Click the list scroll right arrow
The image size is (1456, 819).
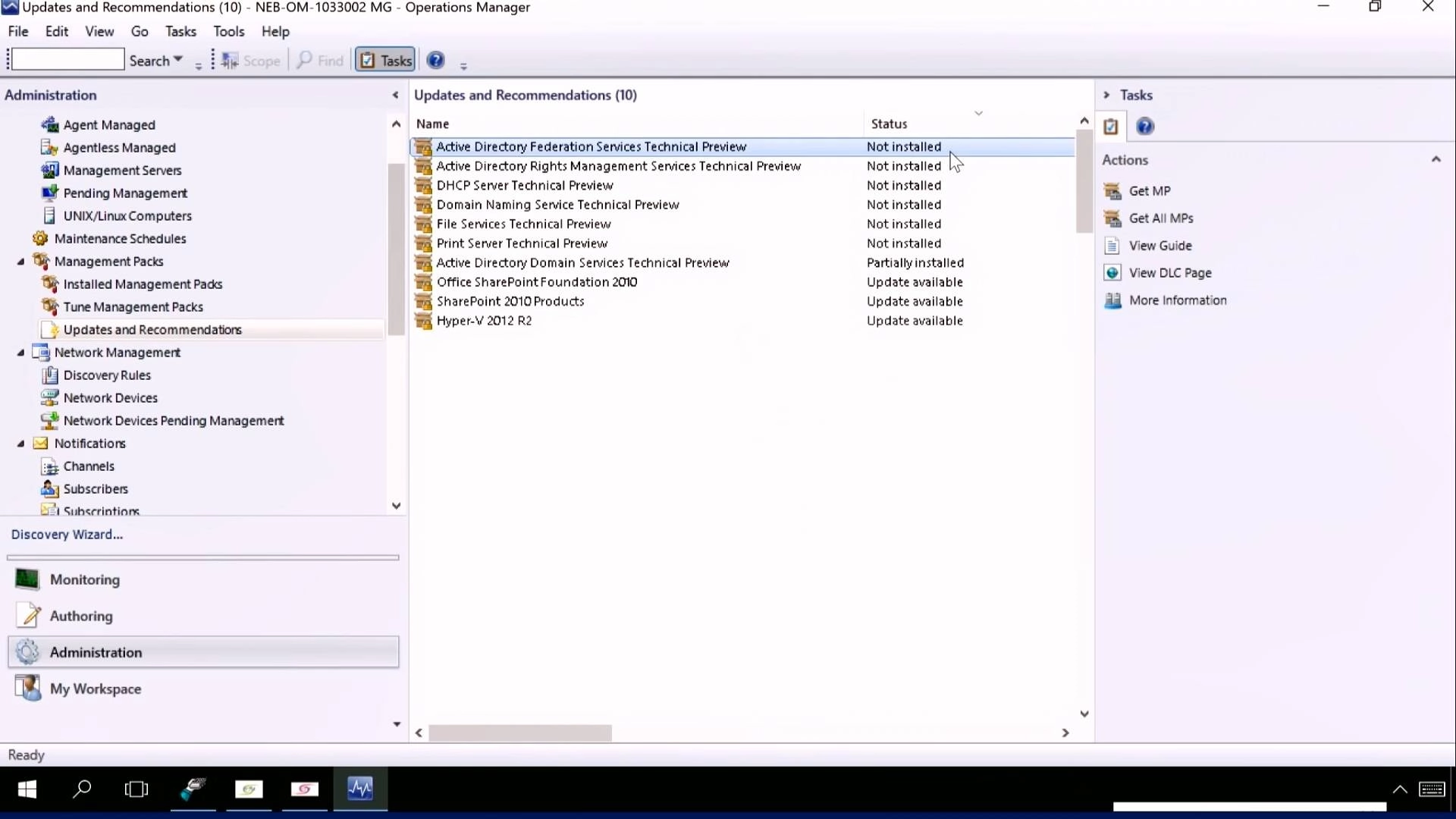(1065, 733)
